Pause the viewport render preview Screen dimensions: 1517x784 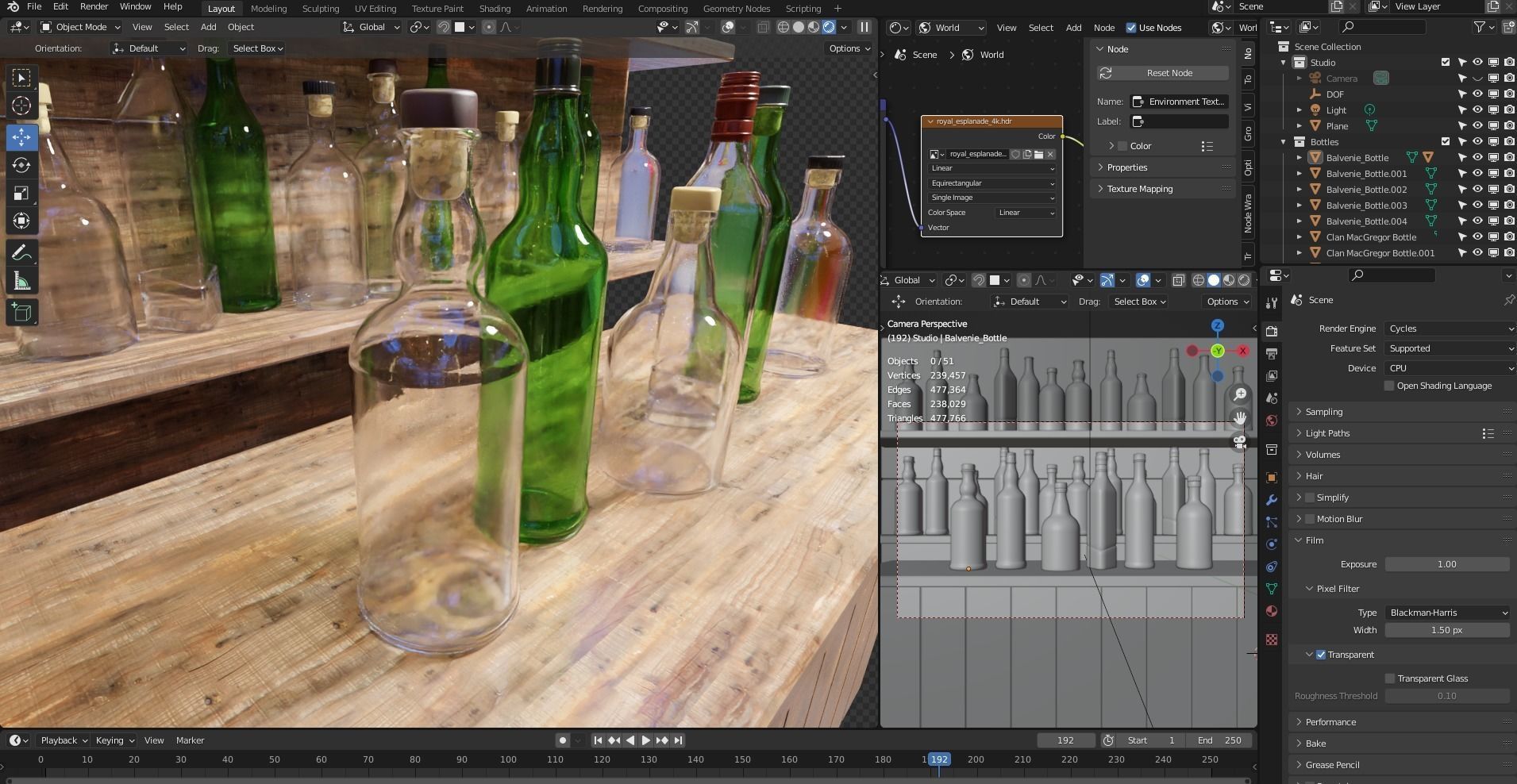click(x=864, y=27)
